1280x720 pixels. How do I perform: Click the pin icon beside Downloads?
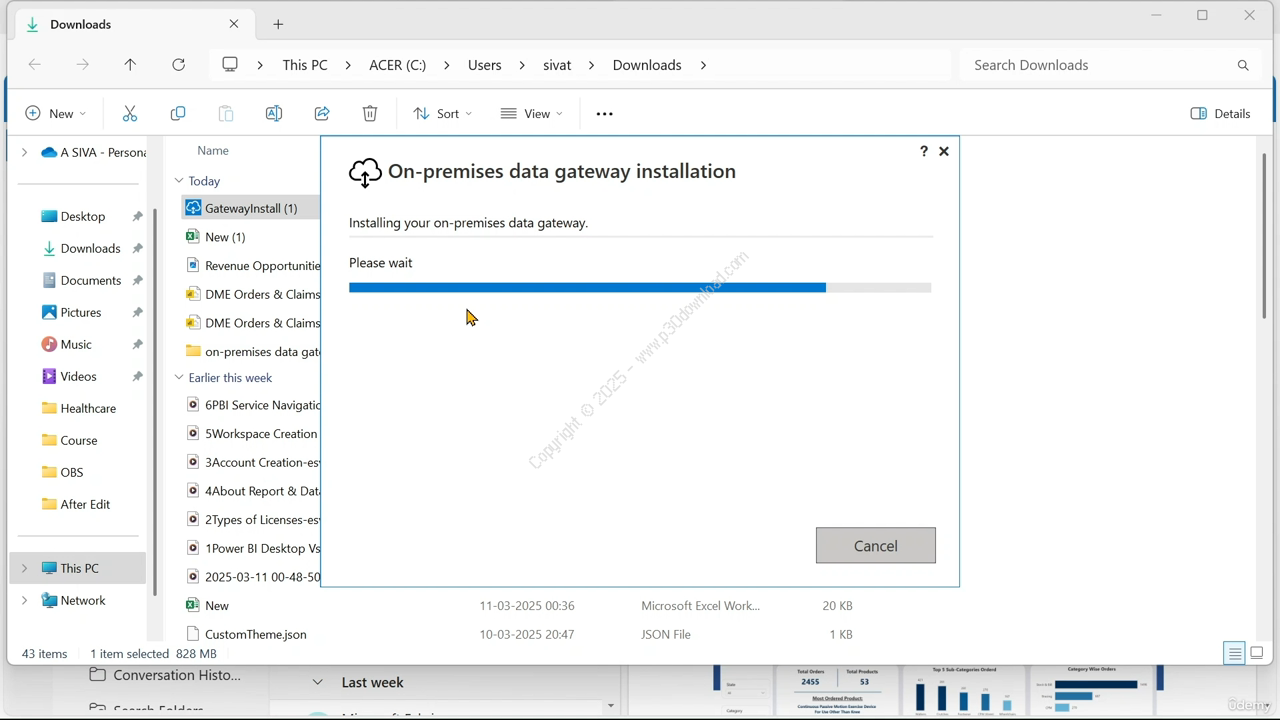[137, 249]
